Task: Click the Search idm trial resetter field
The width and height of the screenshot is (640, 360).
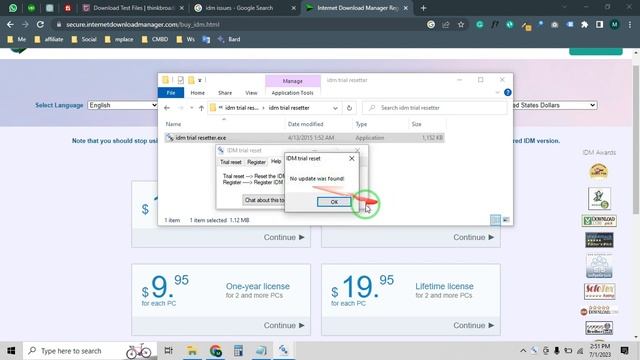Action: click(435, 108)
